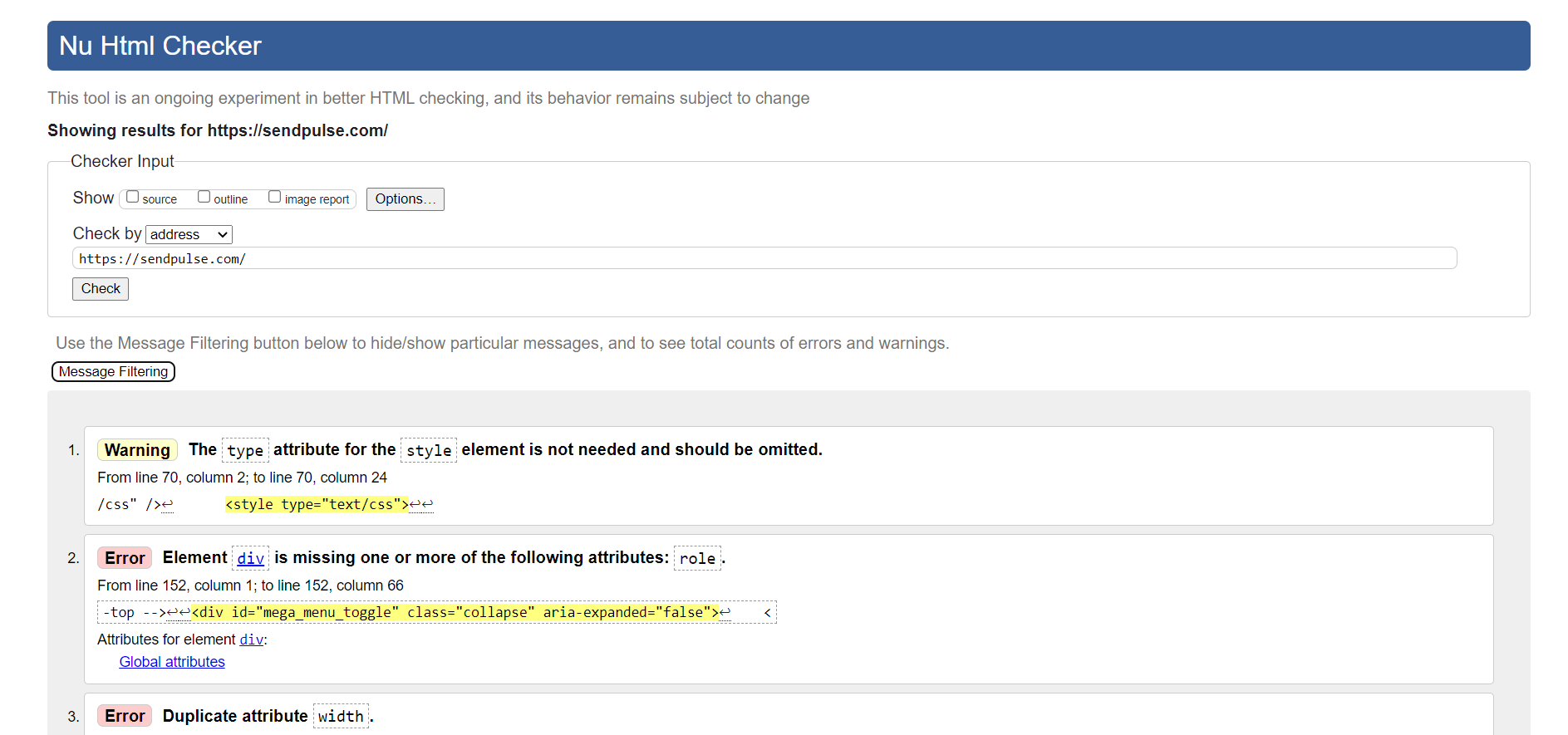Open the Options… button
The height and width of the screenshot is (735, 1568).
tap(405, 199)
